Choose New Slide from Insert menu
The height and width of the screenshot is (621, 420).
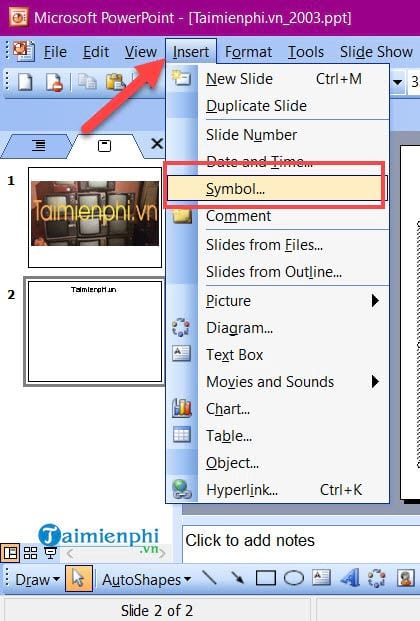(277, 79)
